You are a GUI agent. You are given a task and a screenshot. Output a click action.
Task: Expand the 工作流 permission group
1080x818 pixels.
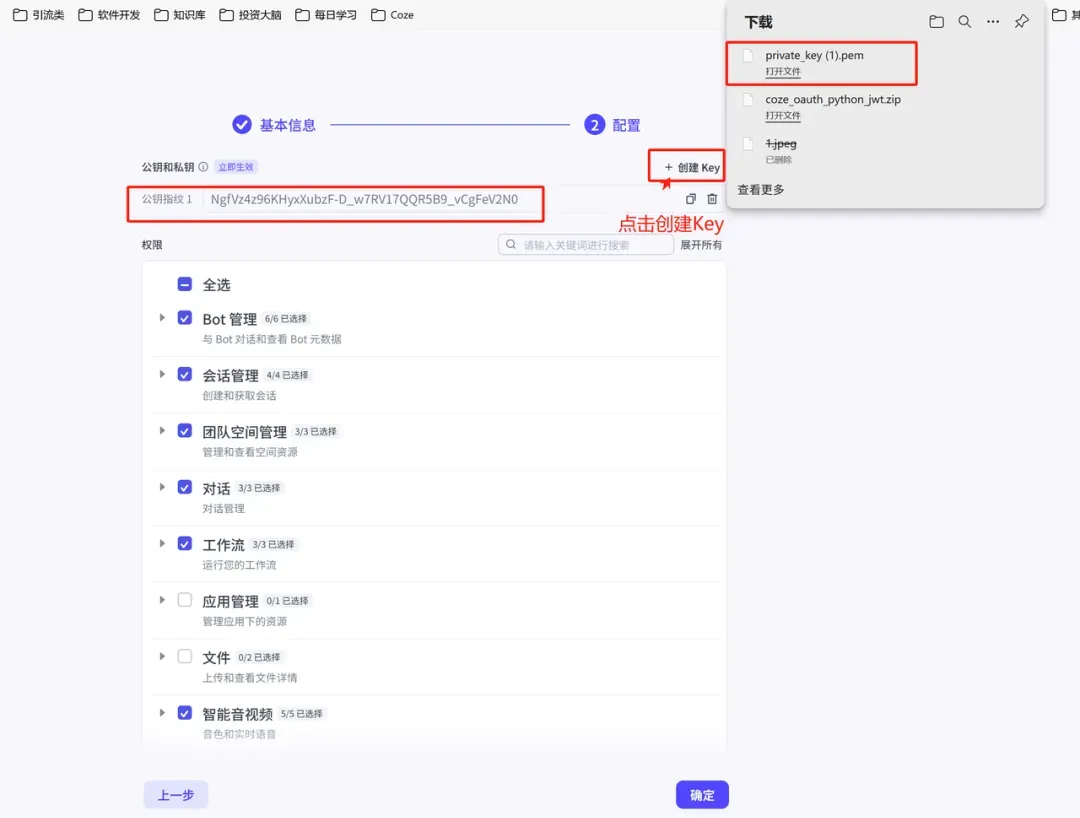[162, 543]
